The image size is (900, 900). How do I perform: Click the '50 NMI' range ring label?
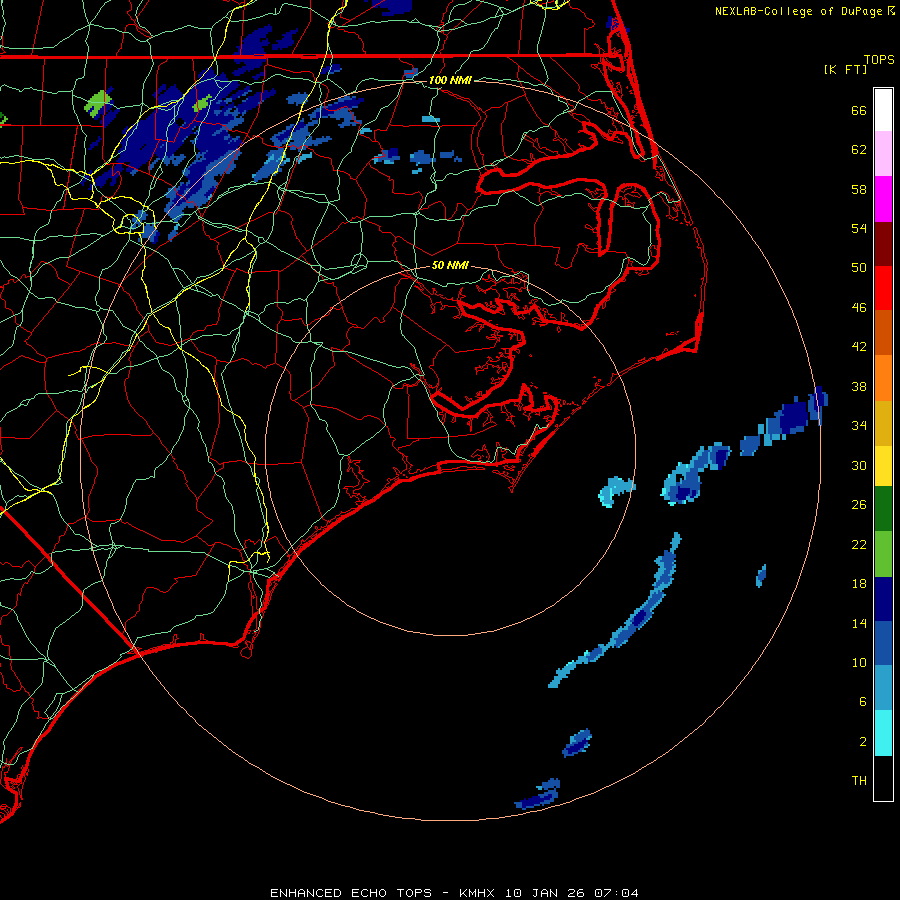[450, 265]
